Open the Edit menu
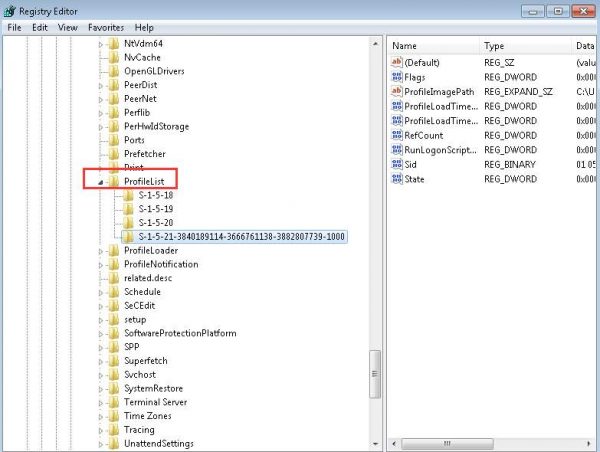This screenshot has height=452, width=600. point(40,27)
